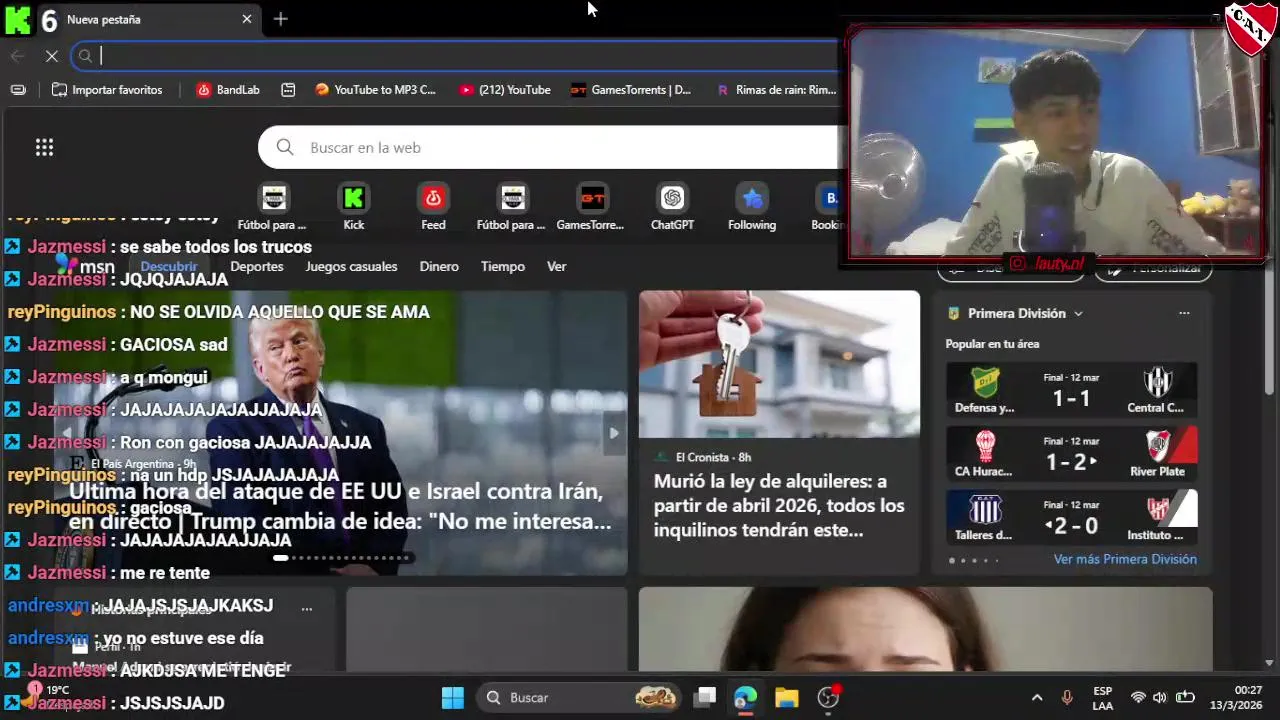Open the ESP LAA language indicator

[x=1102, y=697]
